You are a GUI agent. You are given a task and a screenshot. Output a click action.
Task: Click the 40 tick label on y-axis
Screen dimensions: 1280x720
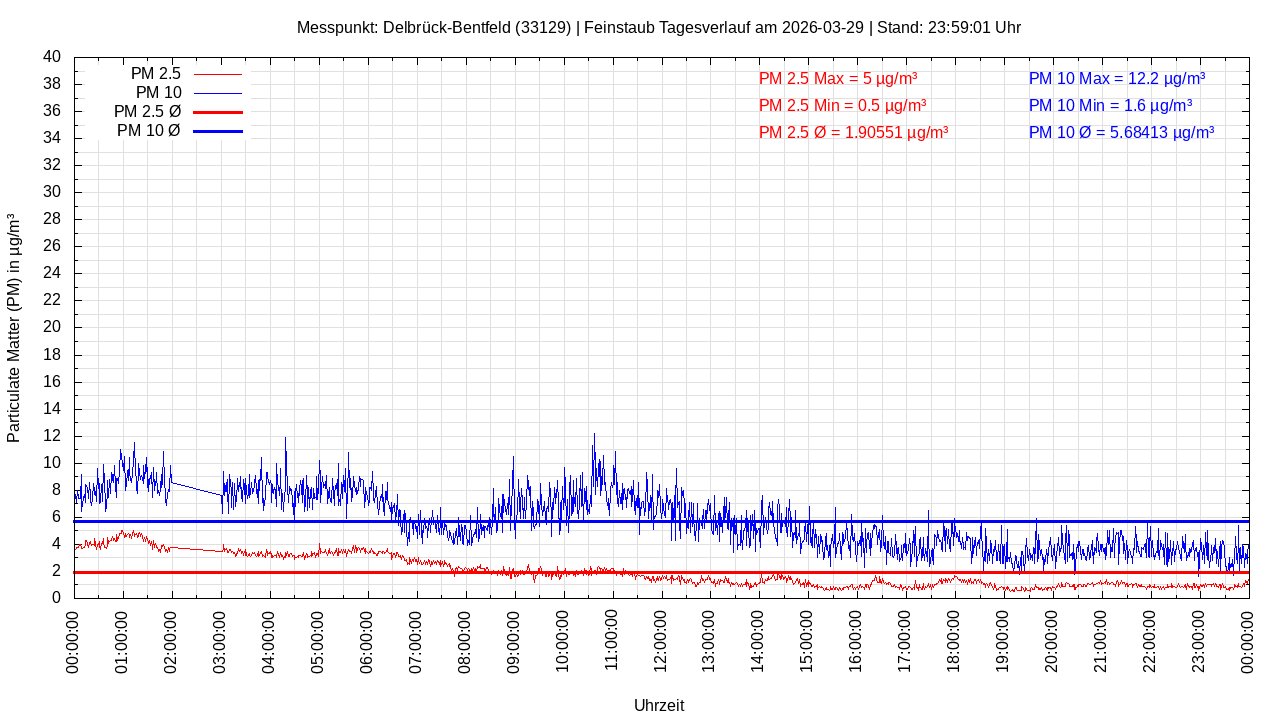coord(52,57)
